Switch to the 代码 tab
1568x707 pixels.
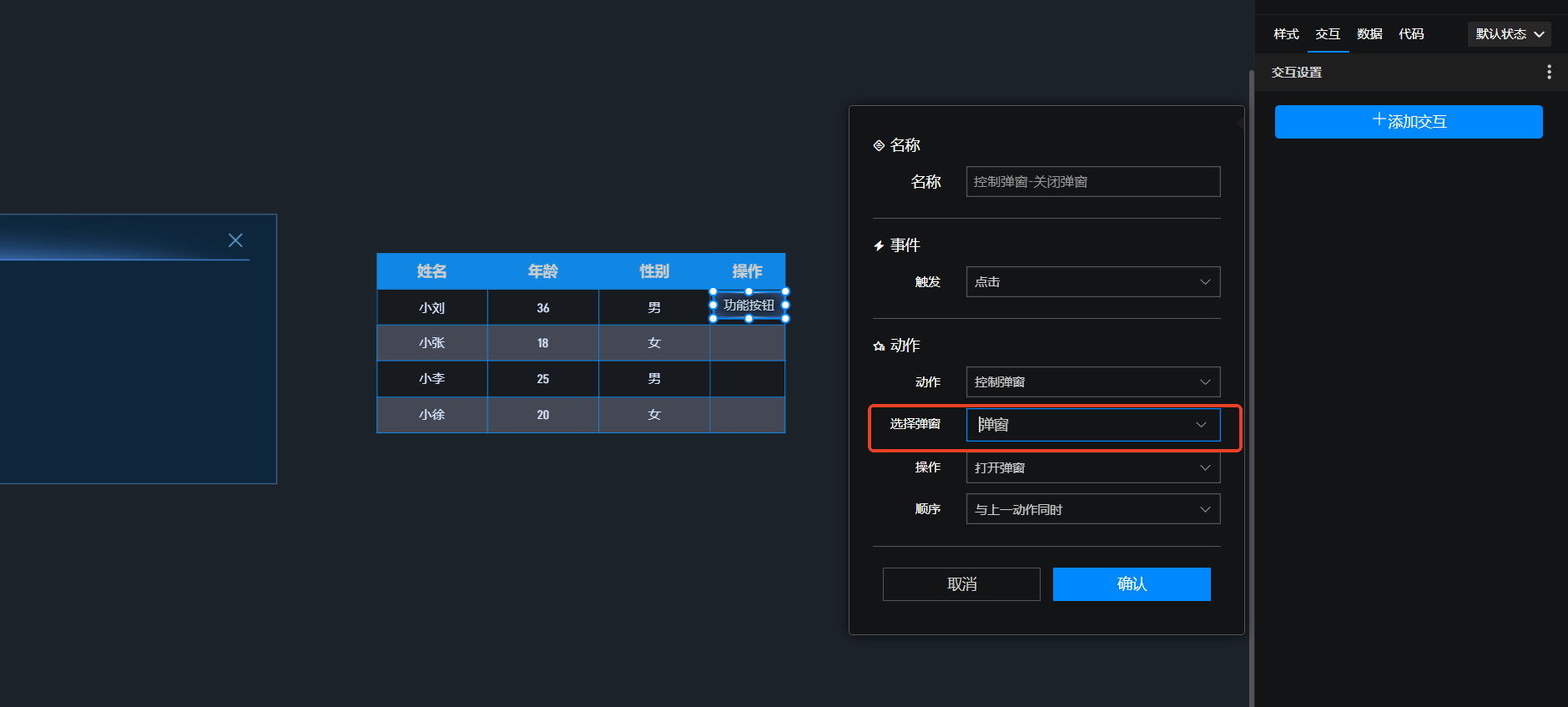pos(1411,34)
